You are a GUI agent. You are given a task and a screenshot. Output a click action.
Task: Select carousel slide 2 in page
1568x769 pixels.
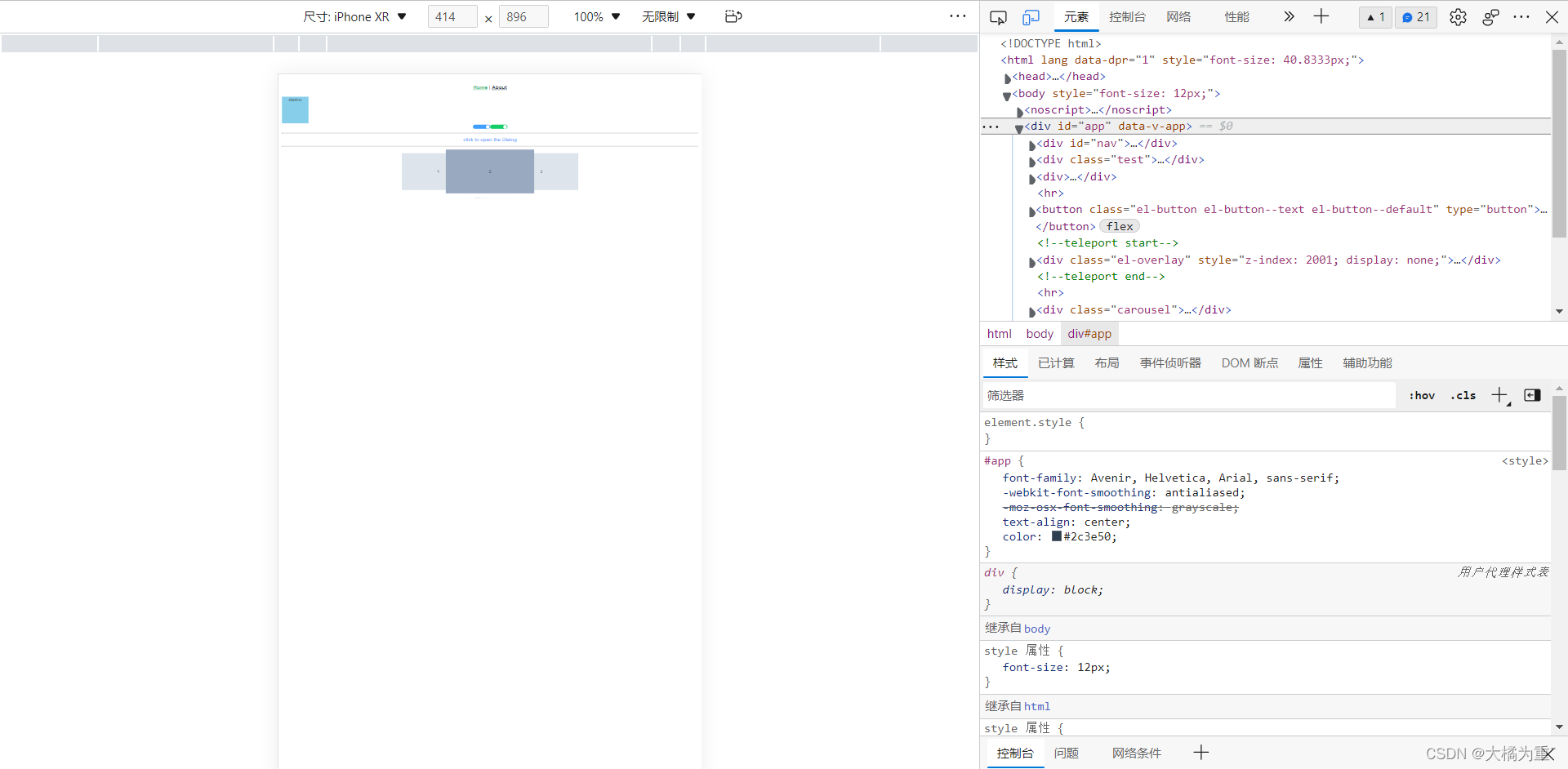pos(490,171)
